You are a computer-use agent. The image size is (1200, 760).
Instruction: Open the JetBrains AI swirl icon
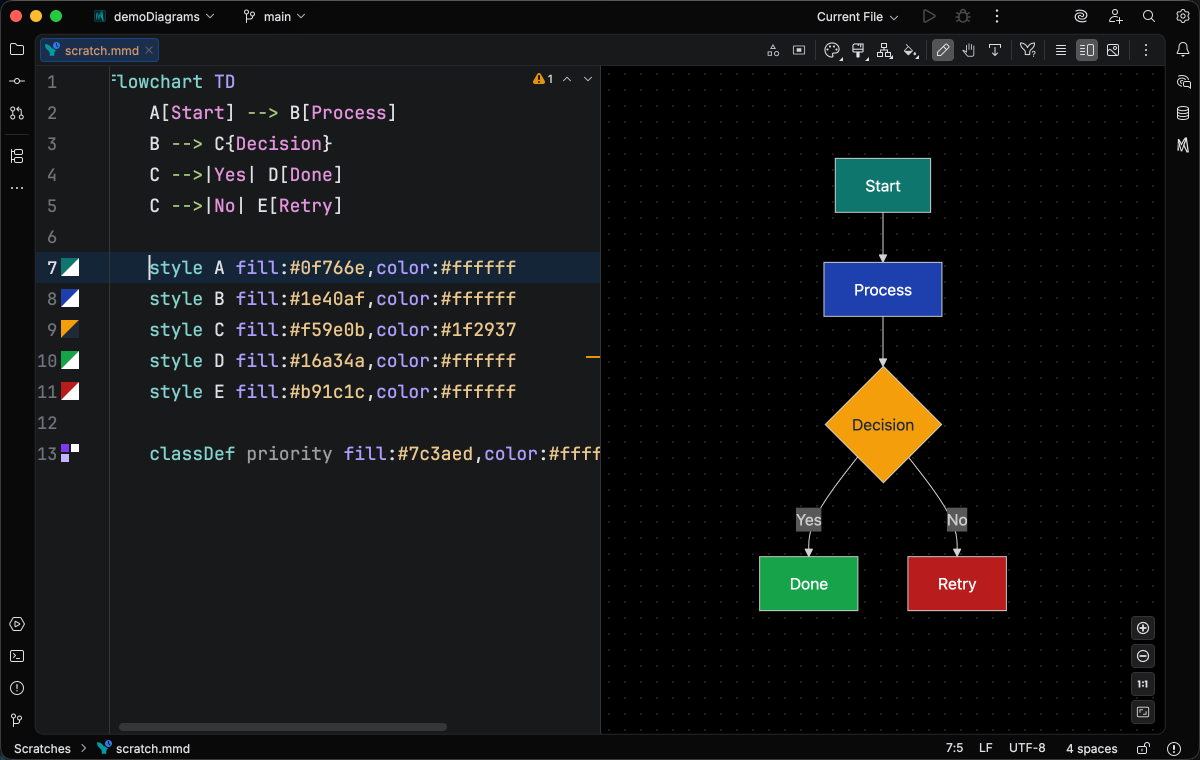coord(1081,16)
